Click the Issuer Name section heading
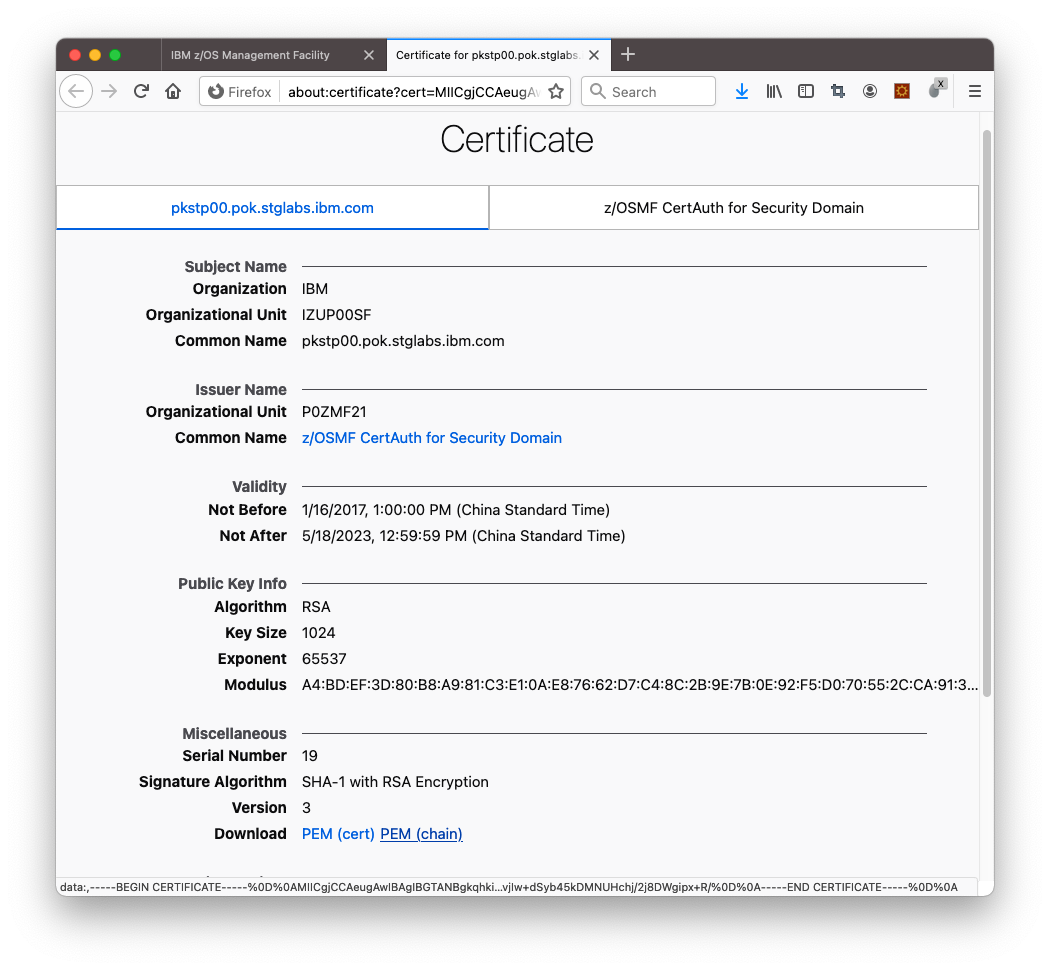 [240, 390]
